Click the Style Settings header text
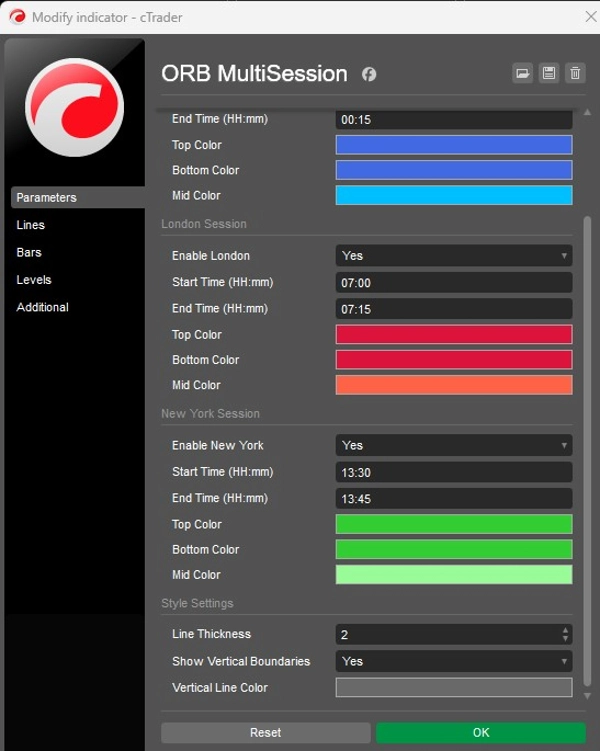This screenshot has height=751, width=600. click(197, 603)
